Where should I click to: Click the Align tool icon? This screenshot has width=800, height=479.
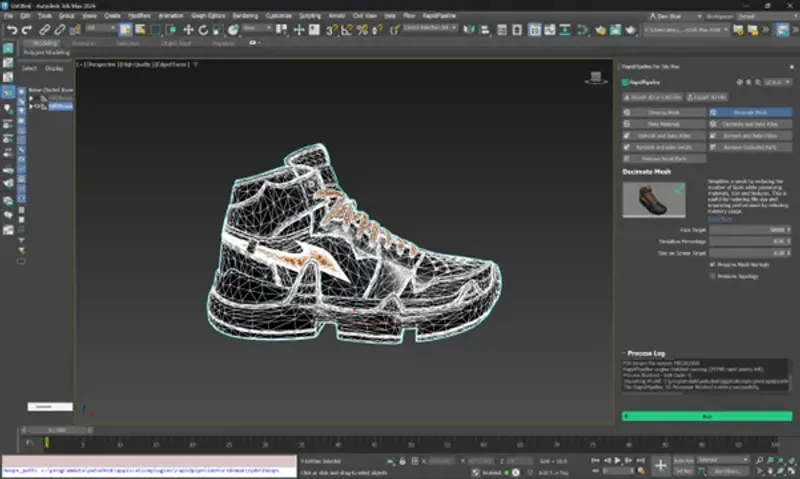485,30
